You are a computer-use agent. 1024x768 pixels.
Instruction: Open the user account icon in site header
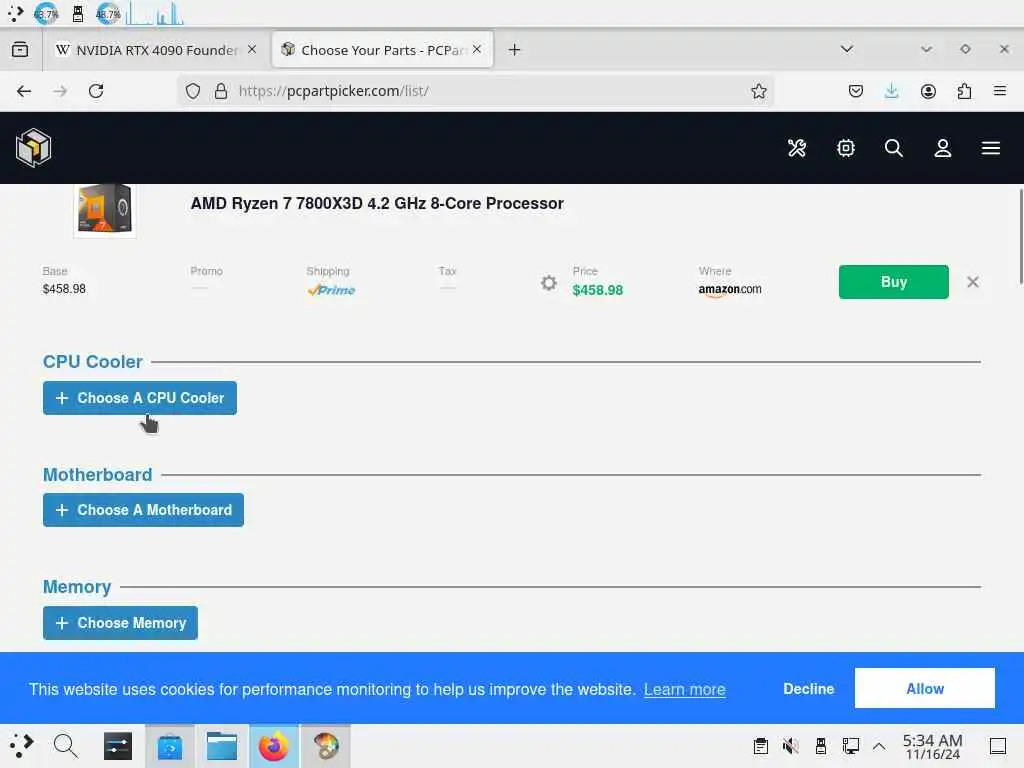942,148
